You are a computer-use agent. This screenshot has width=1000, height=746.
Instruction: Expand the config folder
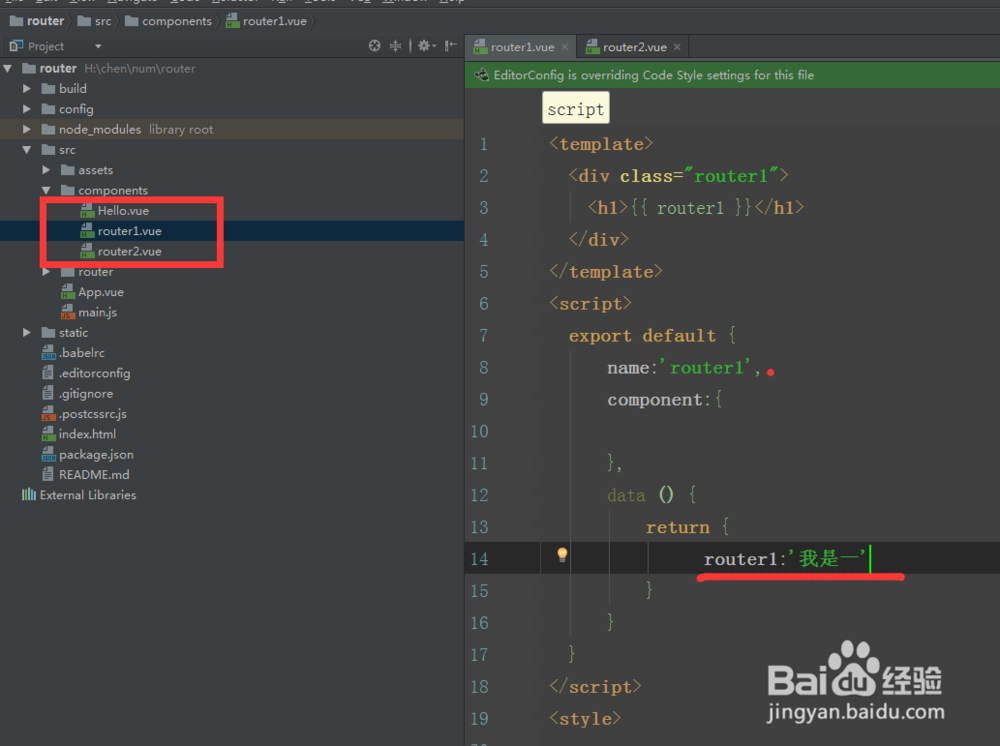pos(26,109)
